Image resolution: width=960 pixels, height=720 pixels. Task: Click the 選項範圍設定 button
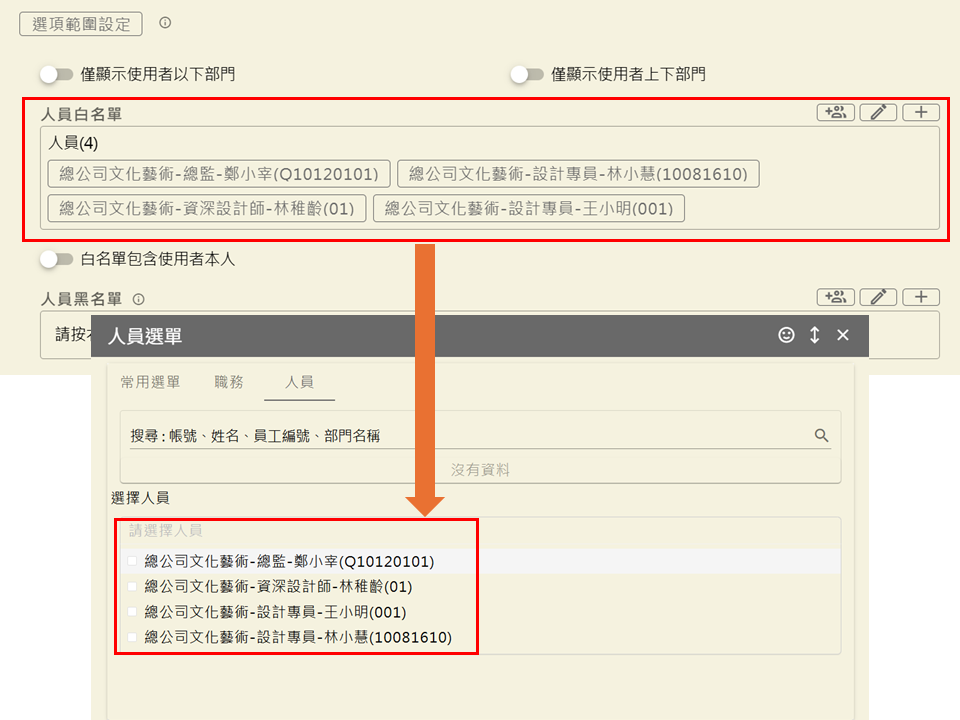click(x=81, y=24)
